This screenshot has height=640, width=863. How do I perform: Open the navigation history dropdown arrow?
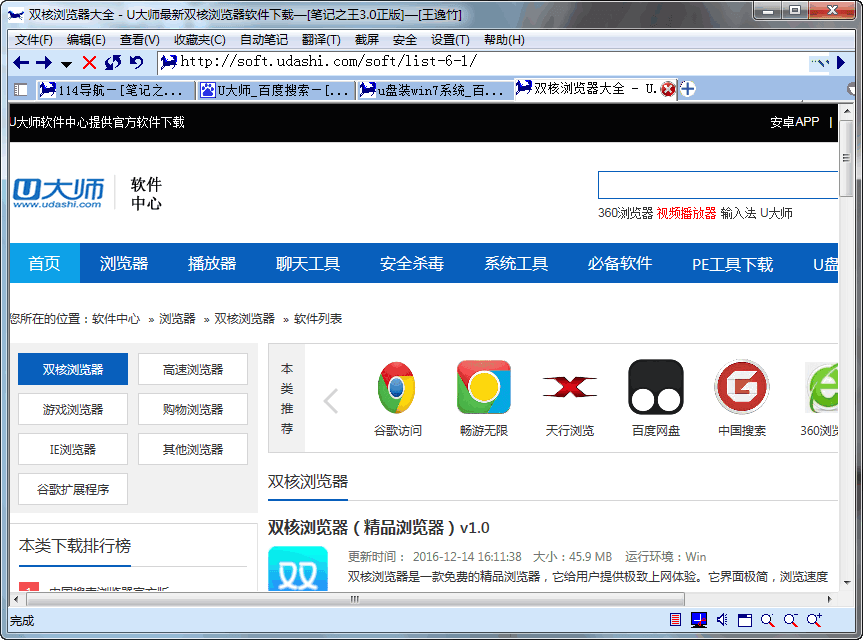tap(66, 64)
